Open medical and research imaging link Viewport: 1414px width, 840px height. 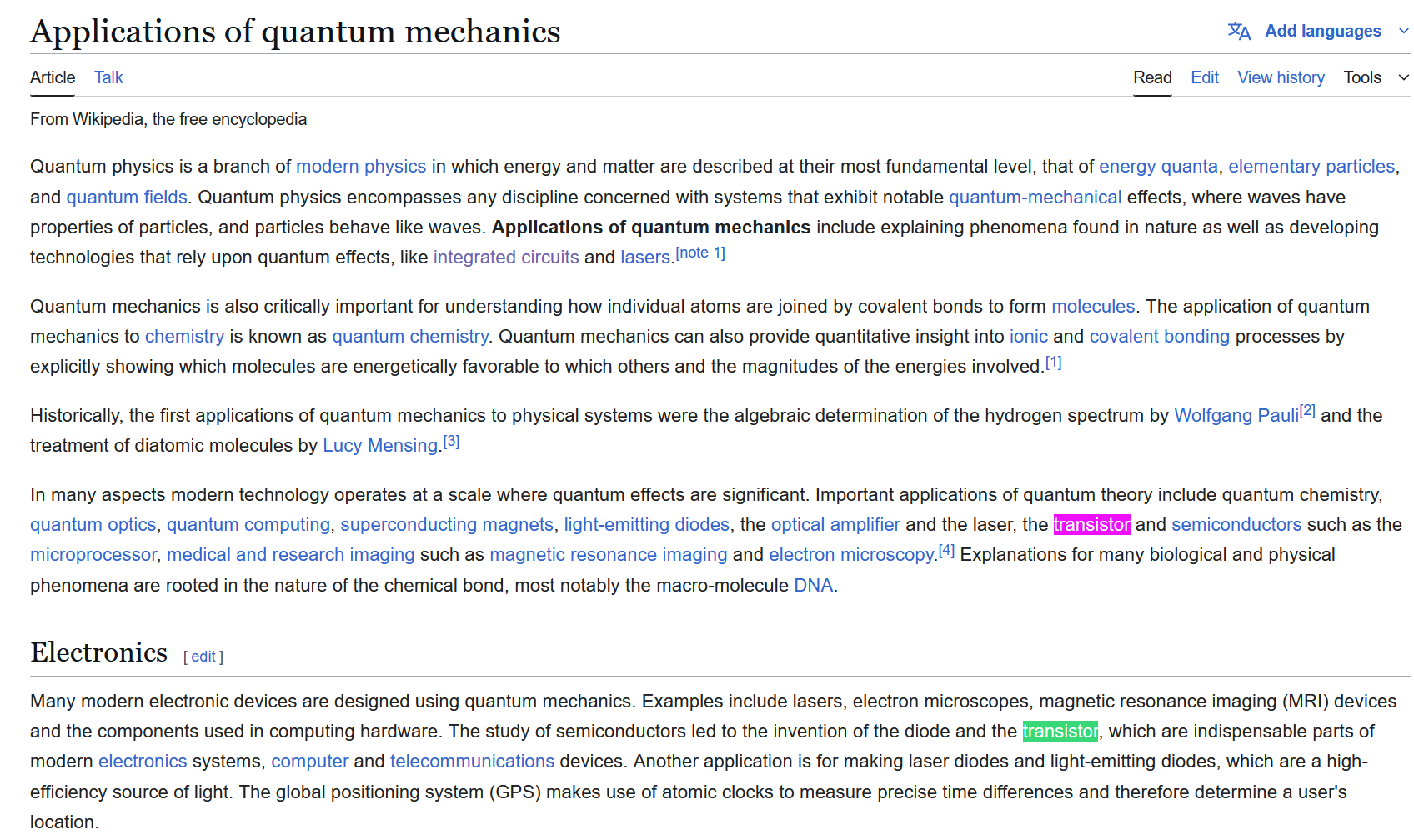290,555
